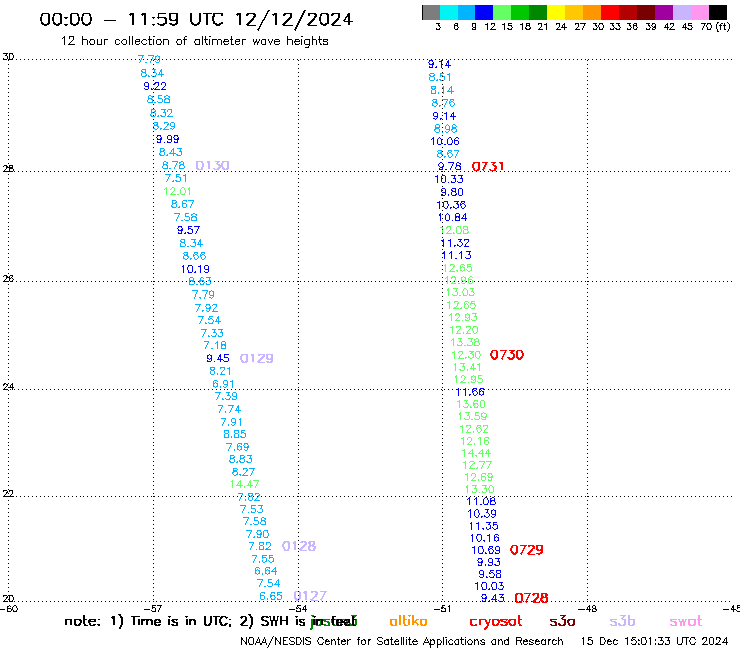Click the time stamp '0130' on the s3b track
Viewport: 740px width, 650px height.
tap(212, 165)
